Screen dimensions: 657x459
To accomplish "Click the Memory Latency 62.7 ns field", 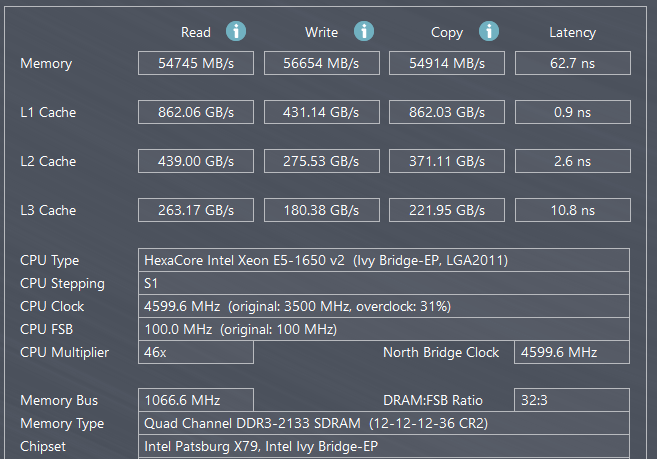I will pyautogui.click(x=572, y=63).
